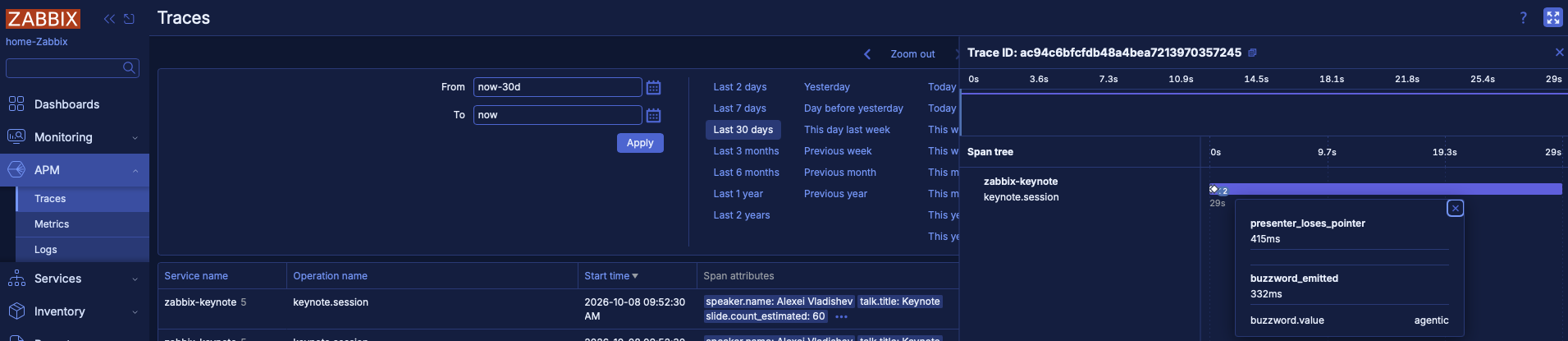Copy the Trace ID with copy icon

(1252, 53)
